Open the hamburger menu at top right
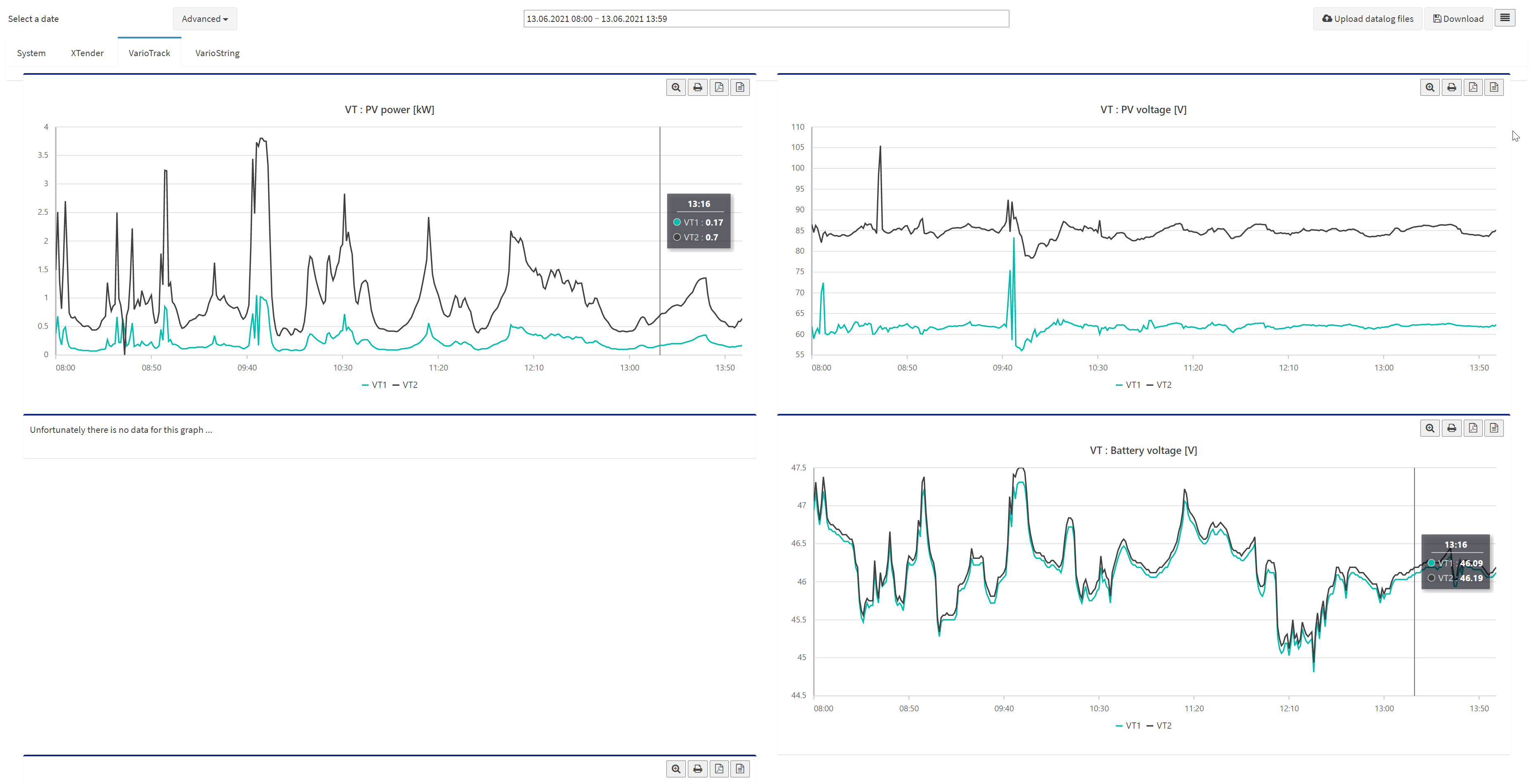The height and width of the screenshot is (784, 1534). tap(1505, 19)
